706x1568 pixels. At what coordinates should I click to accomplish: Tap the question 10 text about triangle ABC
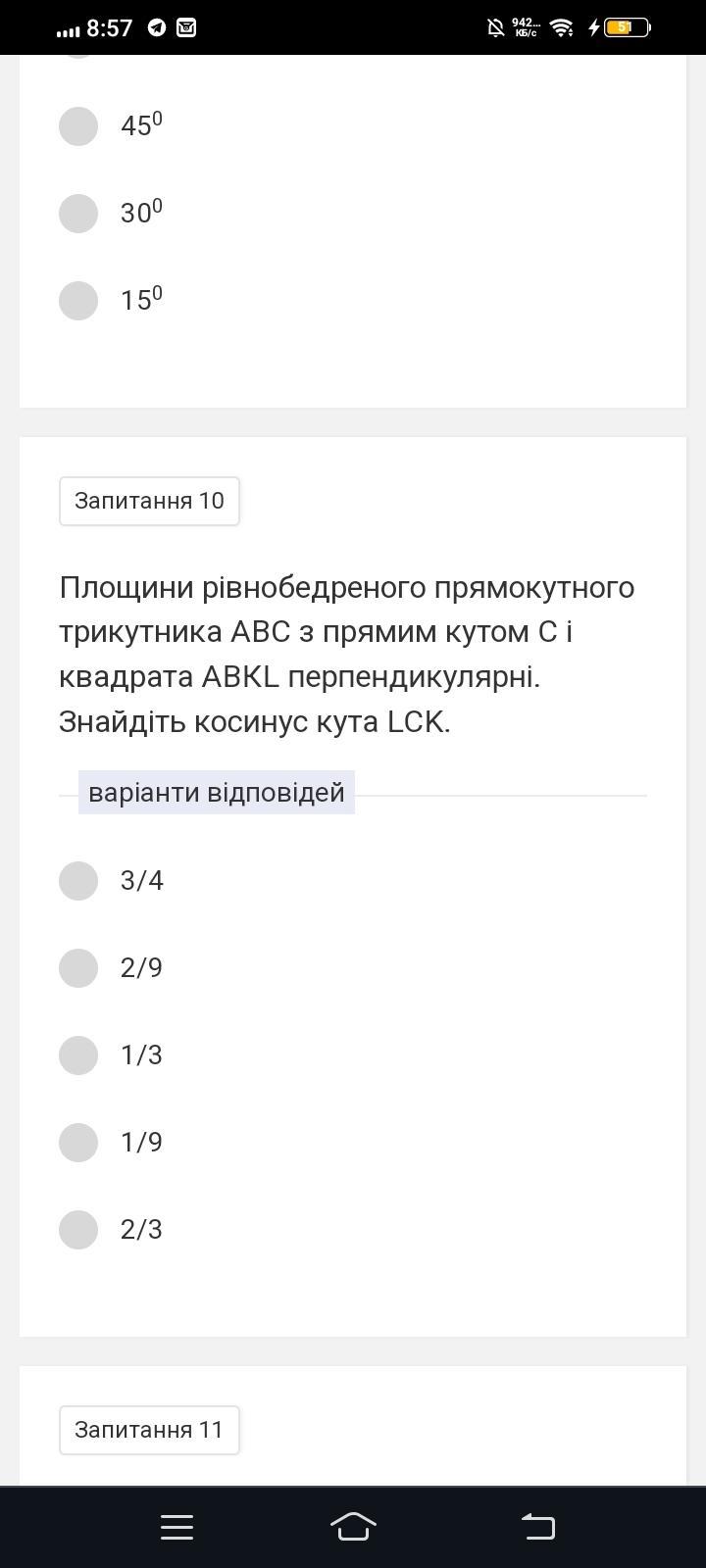point(347,655)
